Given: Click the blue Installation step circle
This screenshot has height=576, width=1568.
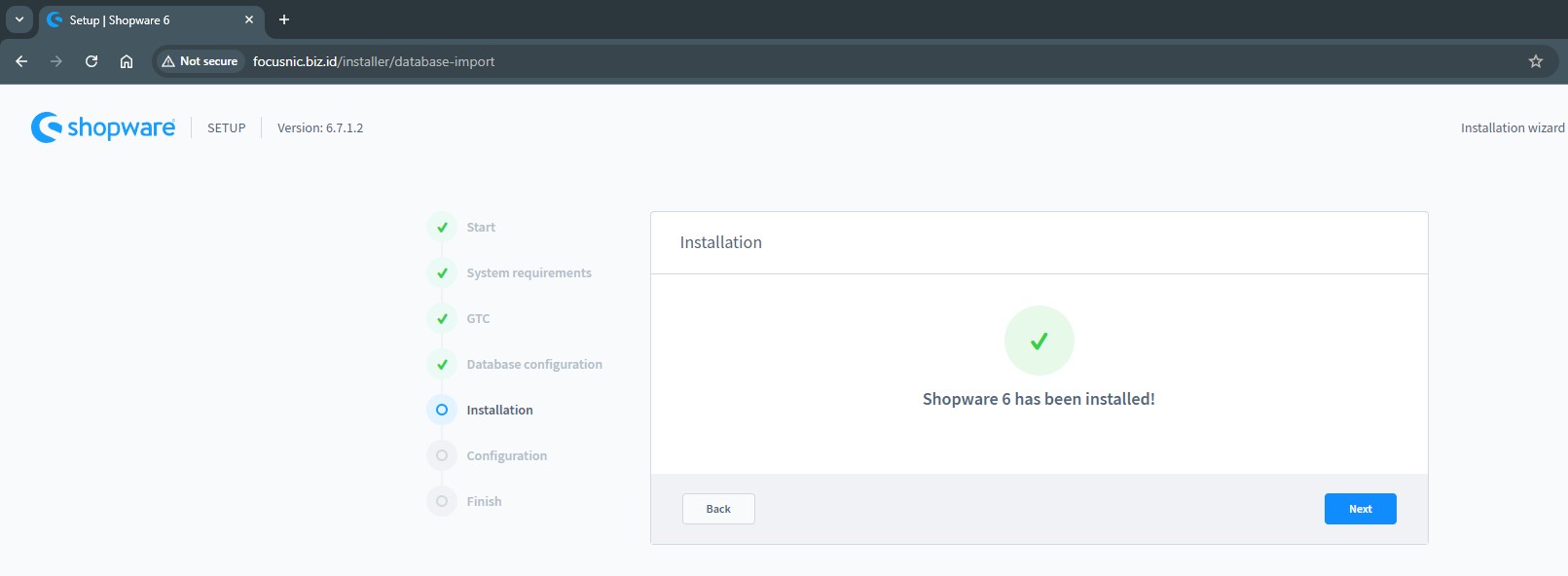Looking at the screenshot, I should pos(442,410).
